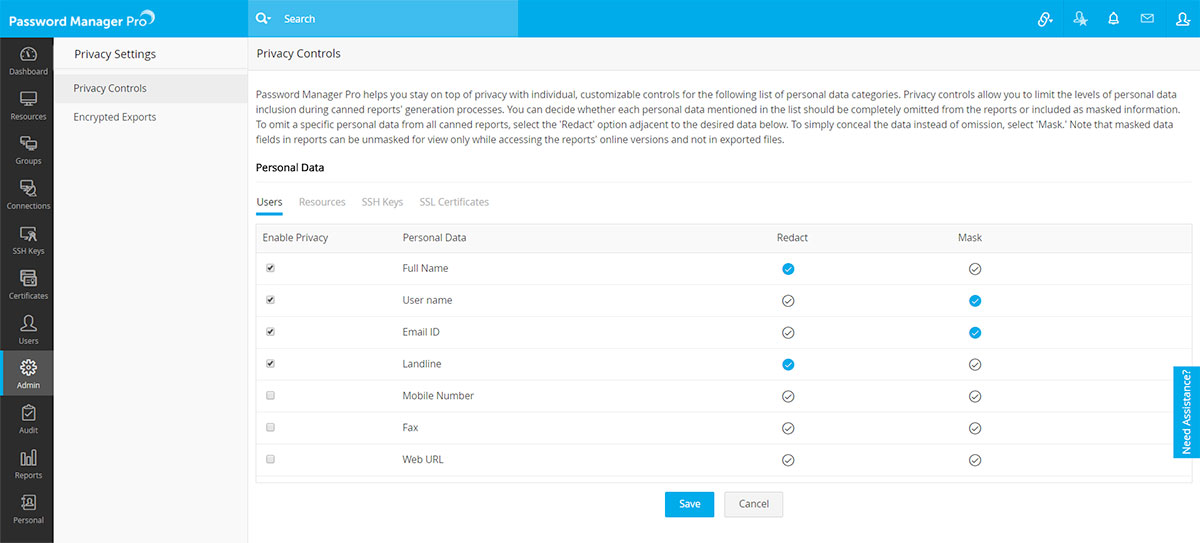Select Mask option for Landline
The height and width of the screenshot is (543, 1200).
pyautogui.click(x=975, y=364)
